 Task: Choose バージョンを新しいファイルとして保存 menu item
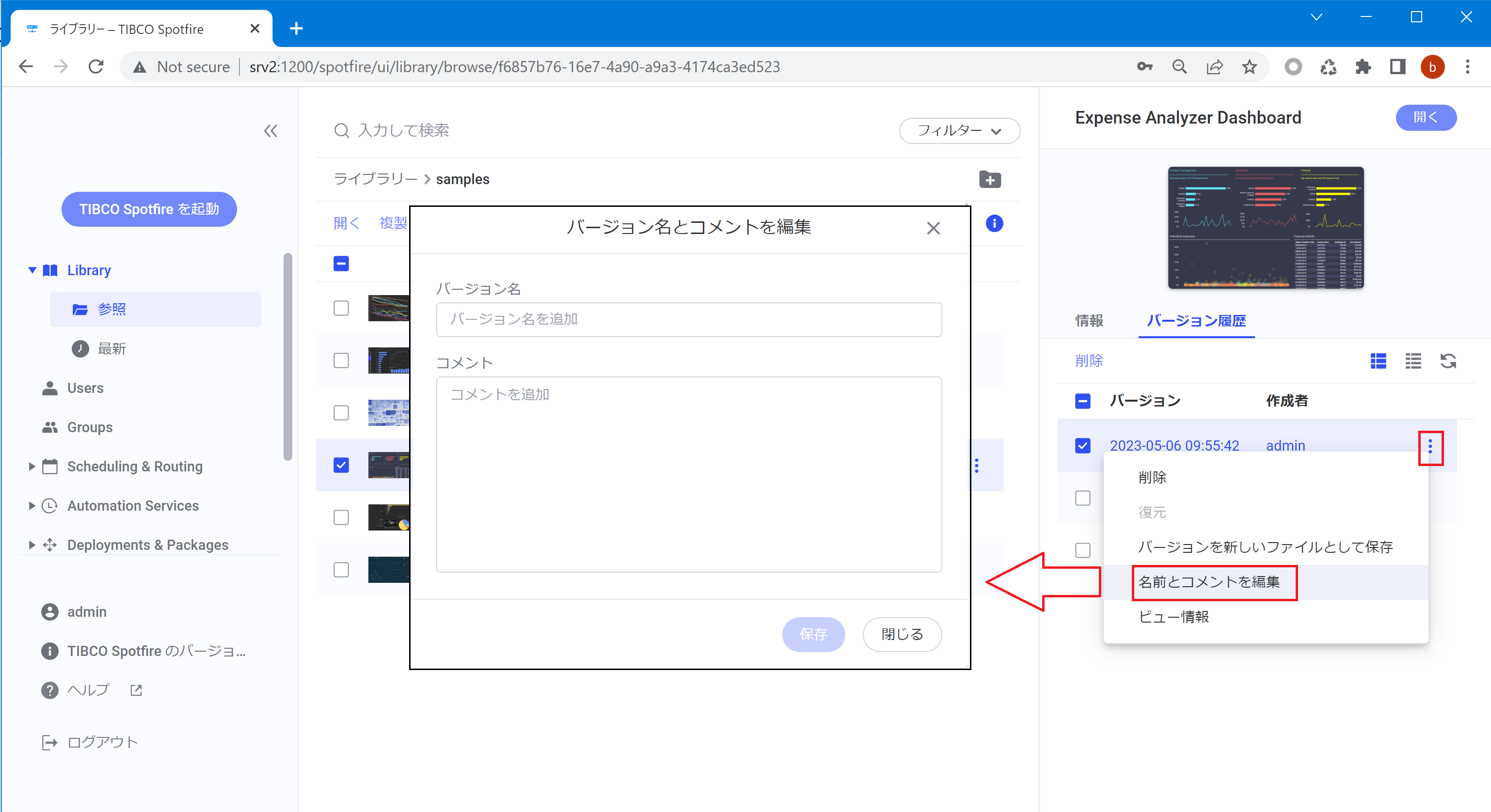pos(1265,547)
